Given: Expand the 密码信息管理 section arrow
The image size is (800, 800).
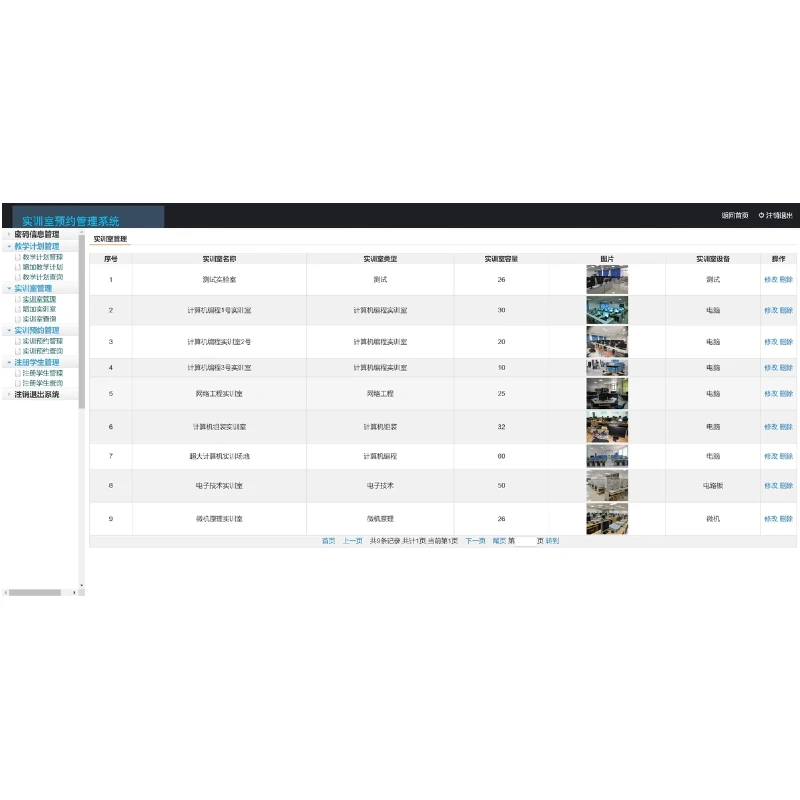Looking at the screenshot, I should [x=9, y=234].
